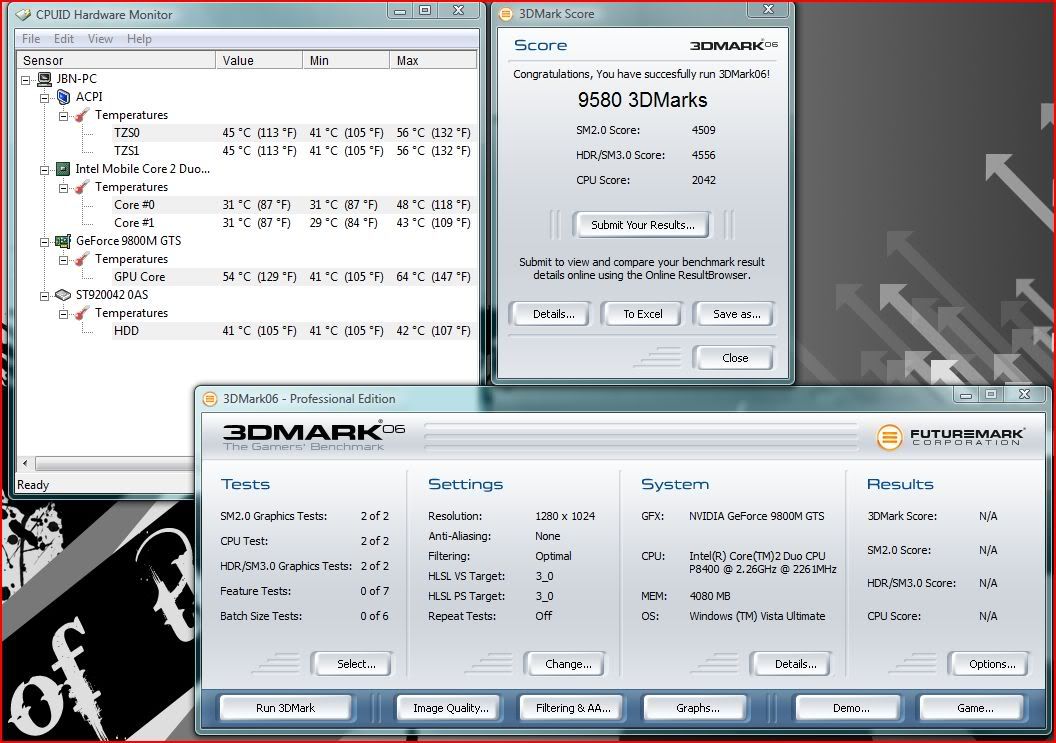1056x743 pixels.
Task: Click Windows (TM) Vista Ultimate text
Action: point(757,616)
